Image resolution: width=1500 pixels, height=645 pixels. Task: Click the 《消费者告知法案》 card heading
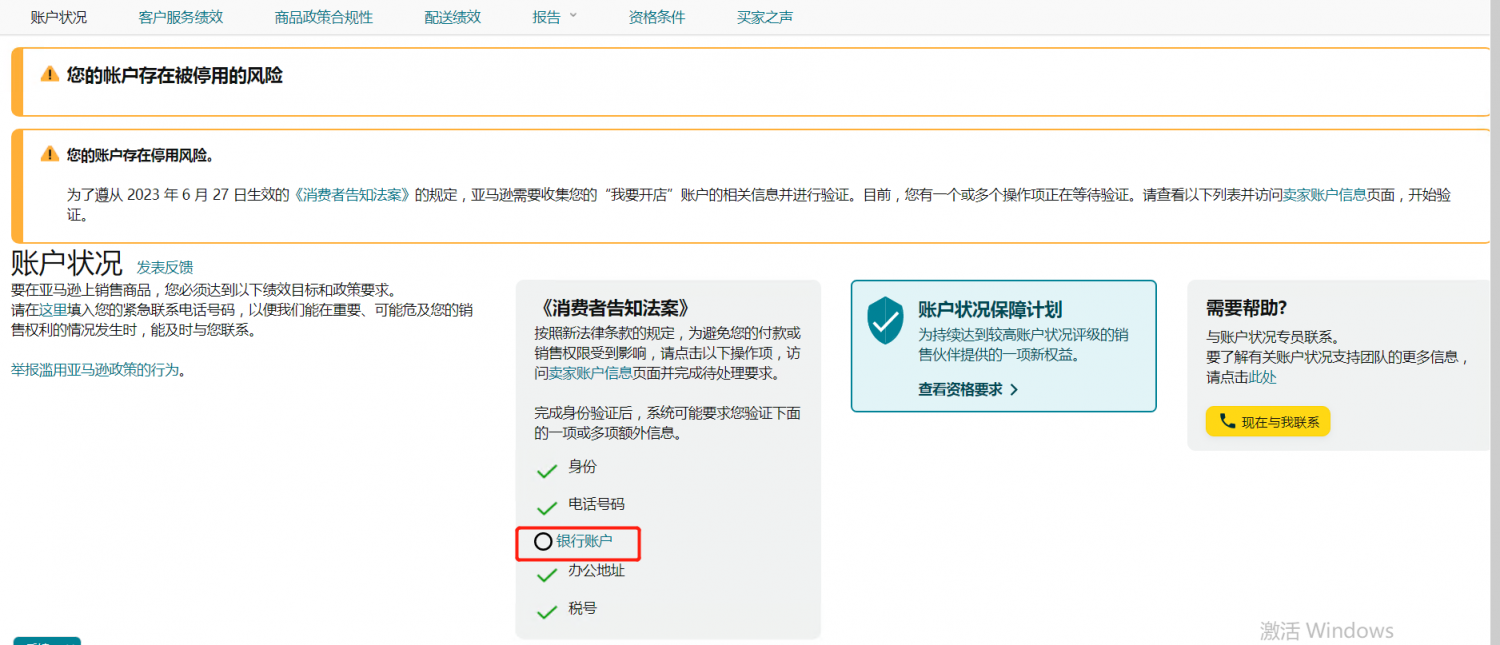tap(613, 308)
